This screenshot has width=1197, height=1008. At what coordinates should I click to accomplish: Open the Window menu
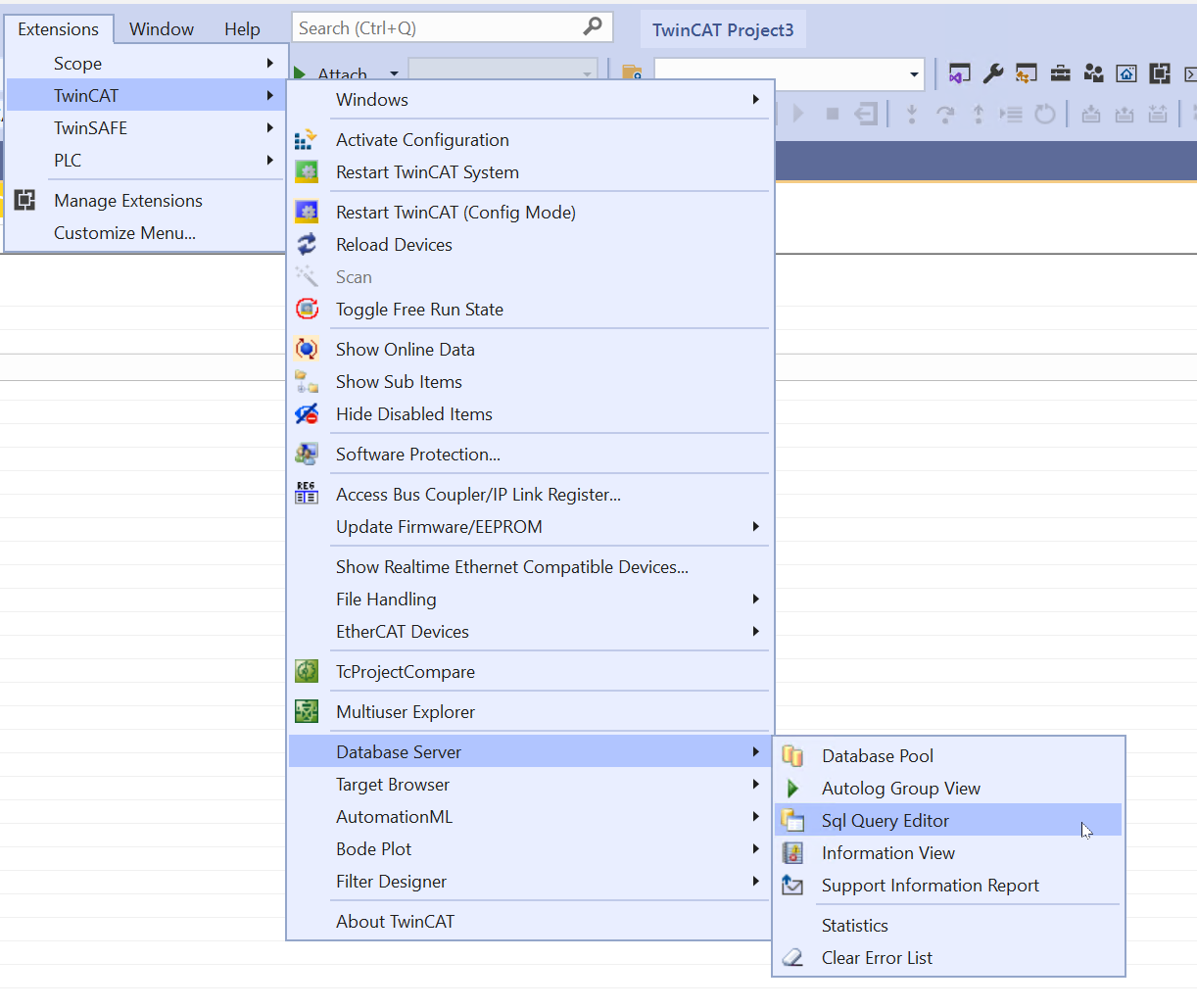coord(162,29)
